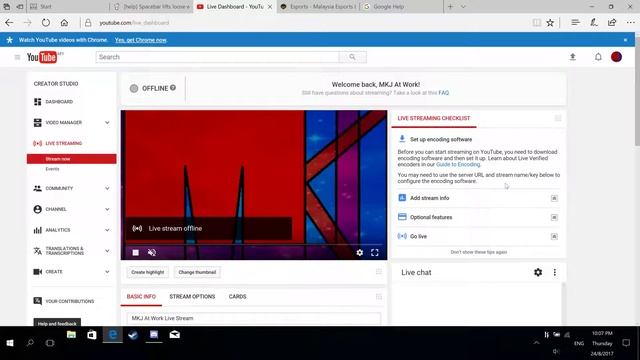Open Windows Action Center notifications
640x360 pixels.
[626, 343]
